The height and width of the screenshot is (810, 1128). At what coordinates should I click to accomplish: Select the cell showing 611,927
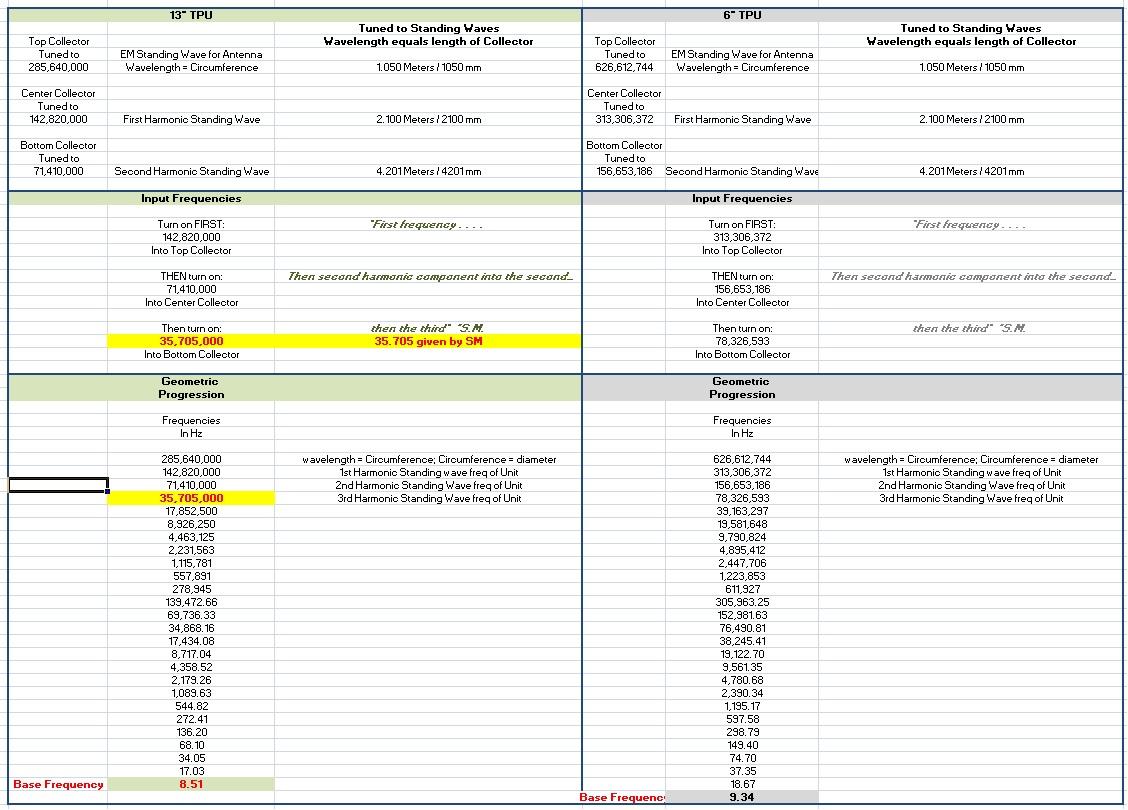tap(742, 589)
